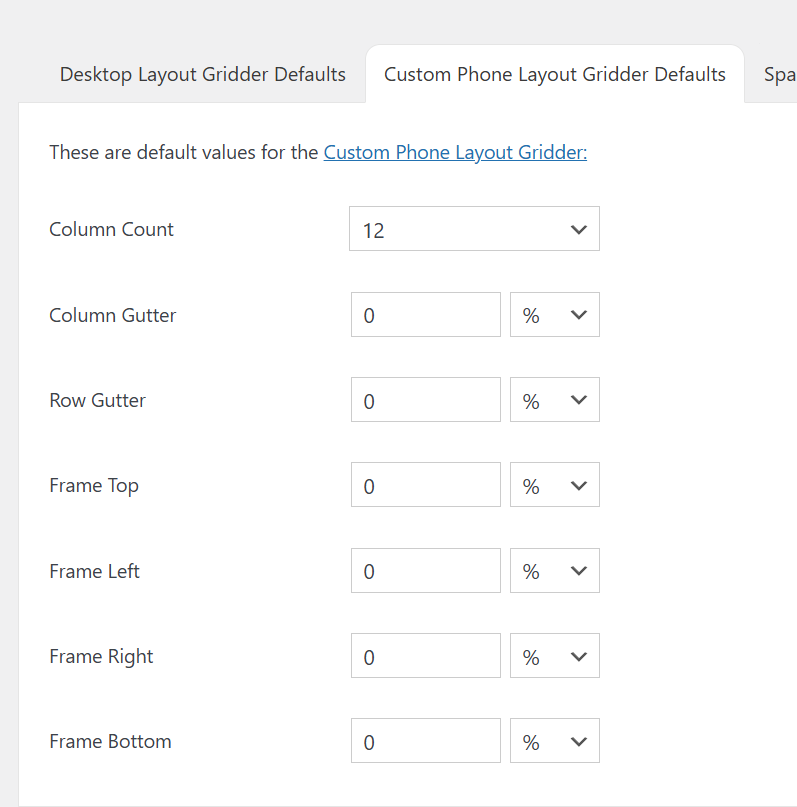The width and height of the screenshot is (797, 807).
Task: Focus the Frame Top input field
Action: click(x=426, y=485)
